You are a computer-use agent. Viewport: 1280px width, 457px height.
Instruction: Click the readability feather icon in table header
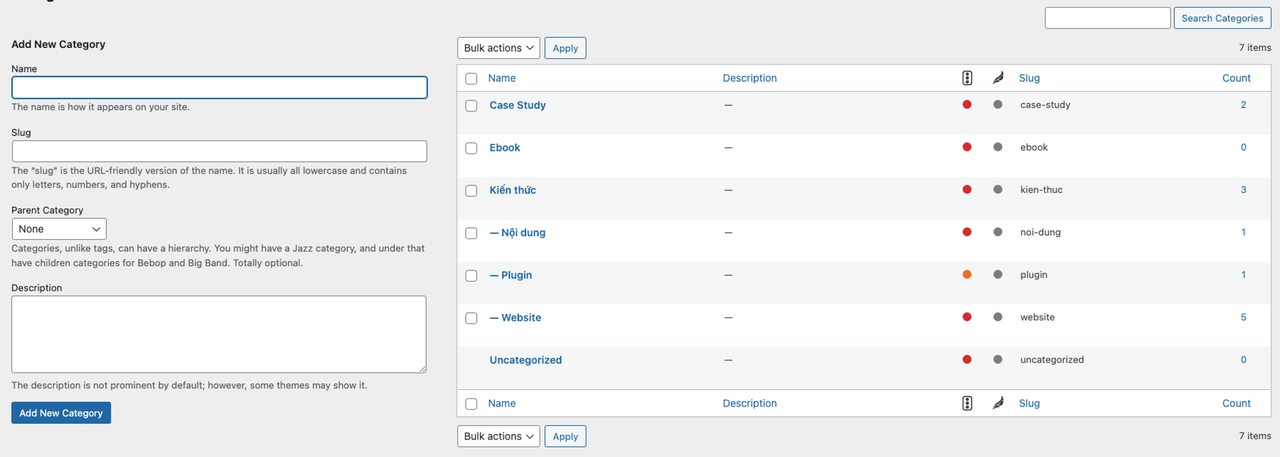(x=997, y=78)
